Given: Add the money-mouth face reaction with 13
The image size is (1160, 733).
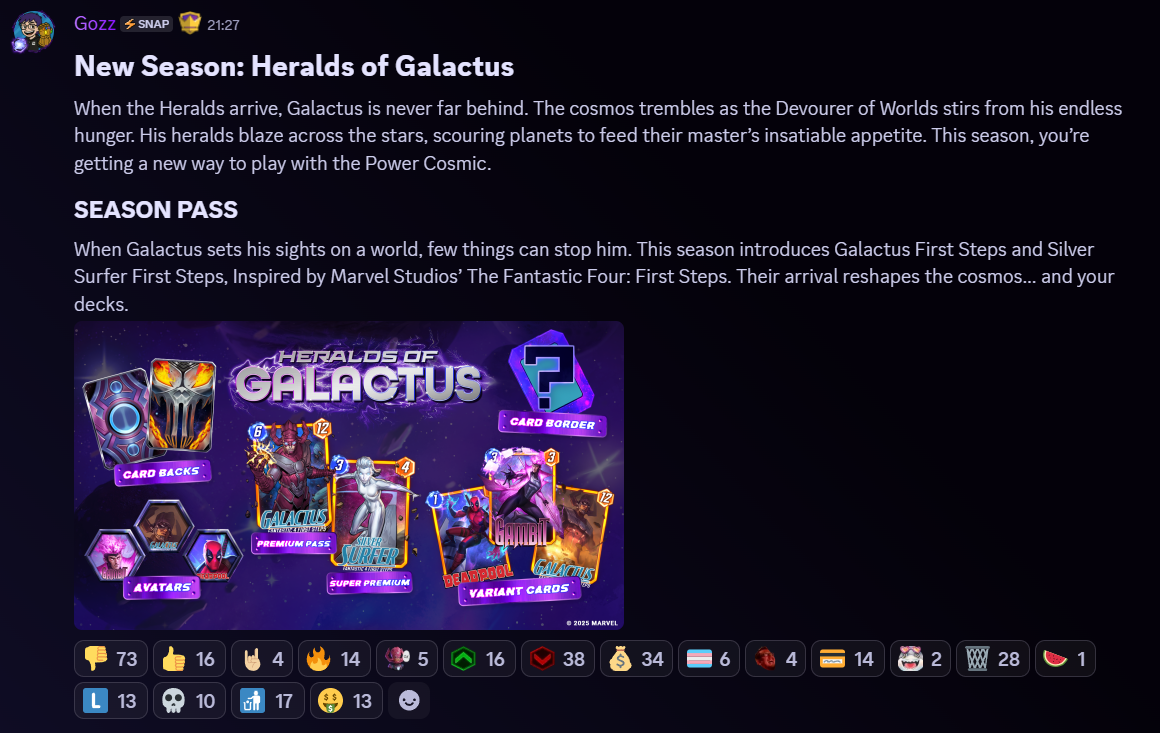Looking at the screenshot, I should 346,700.
